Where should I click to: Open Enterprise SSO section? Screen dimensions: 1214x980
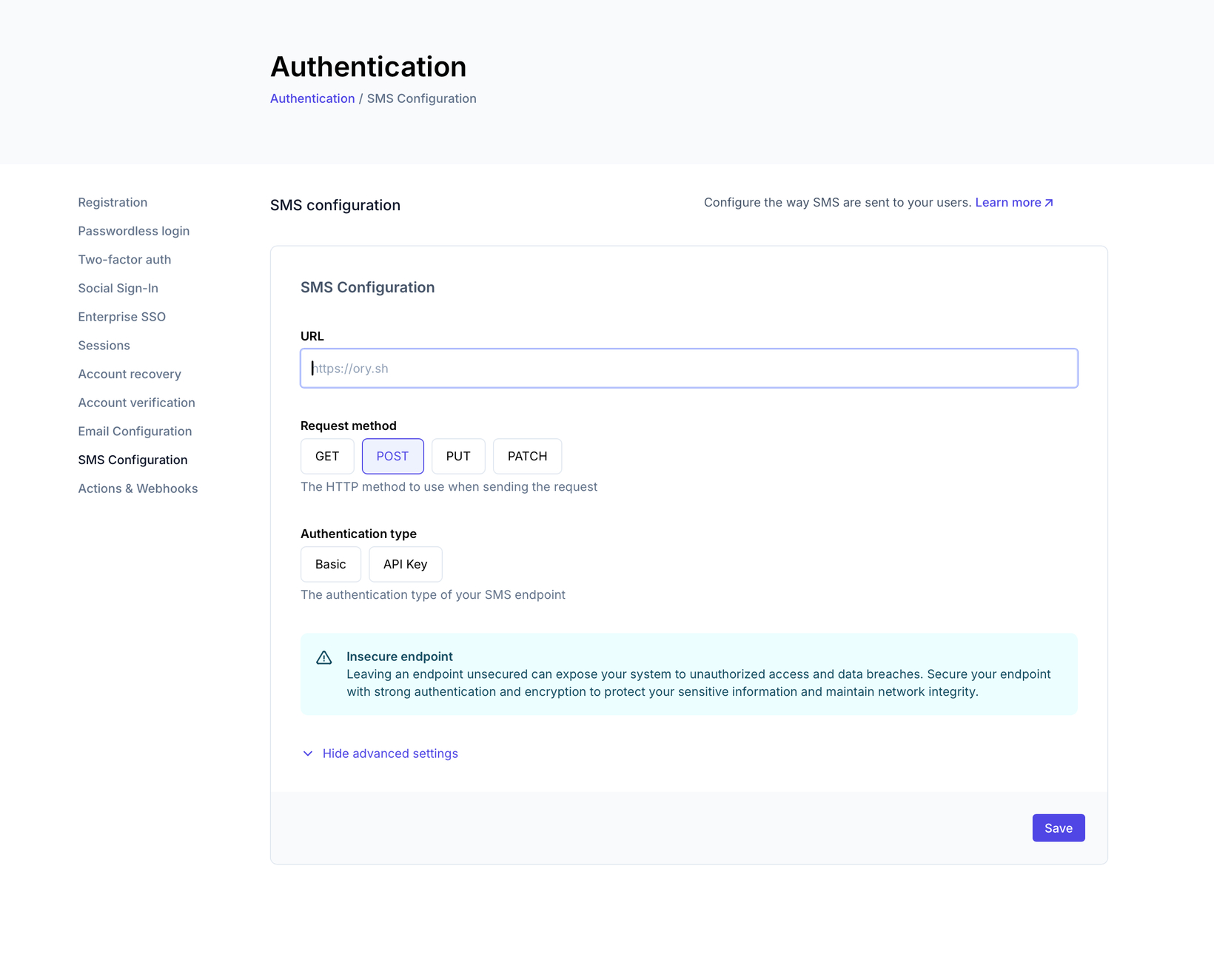122,317
